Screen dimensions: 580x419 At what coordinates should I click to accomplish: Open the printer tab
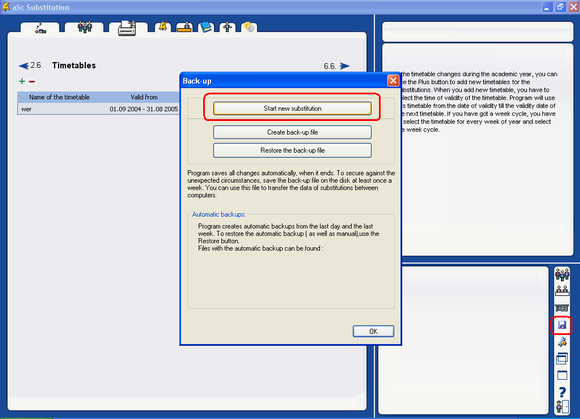(x=127, y=28)
